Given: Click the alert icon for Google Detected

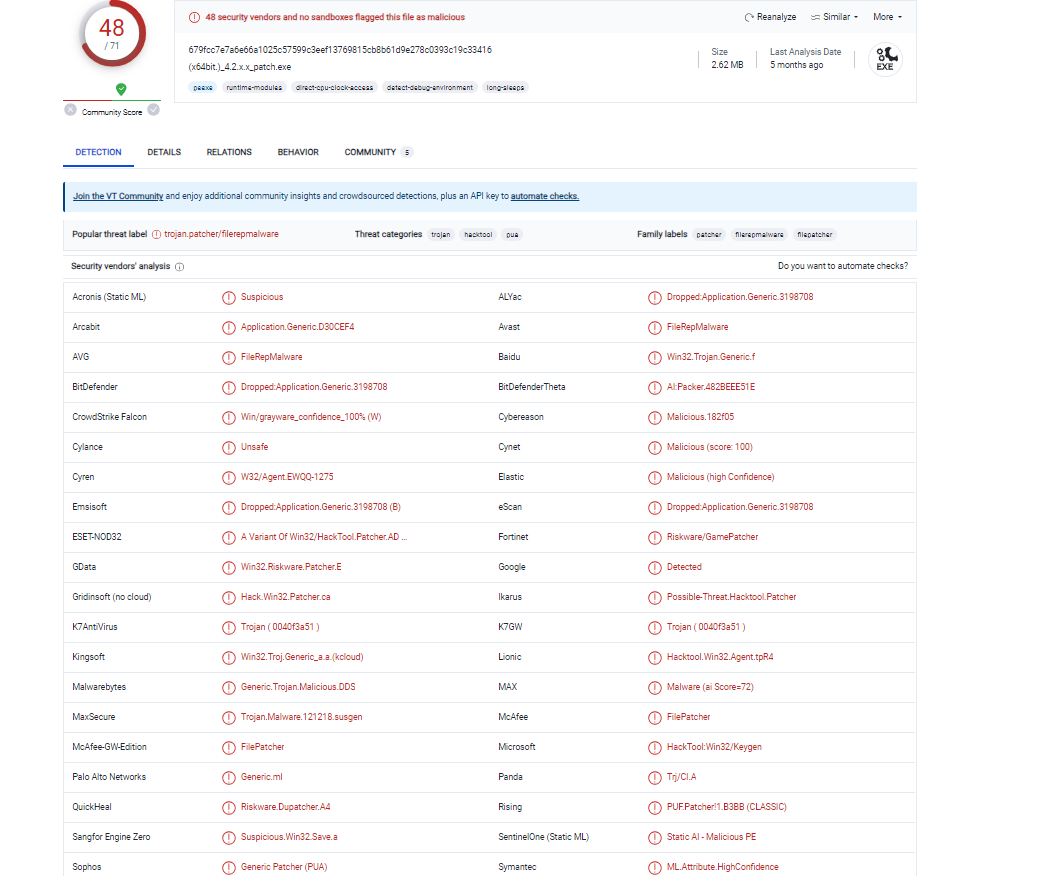Looking at the screenshot, I should tap(655, 567).
